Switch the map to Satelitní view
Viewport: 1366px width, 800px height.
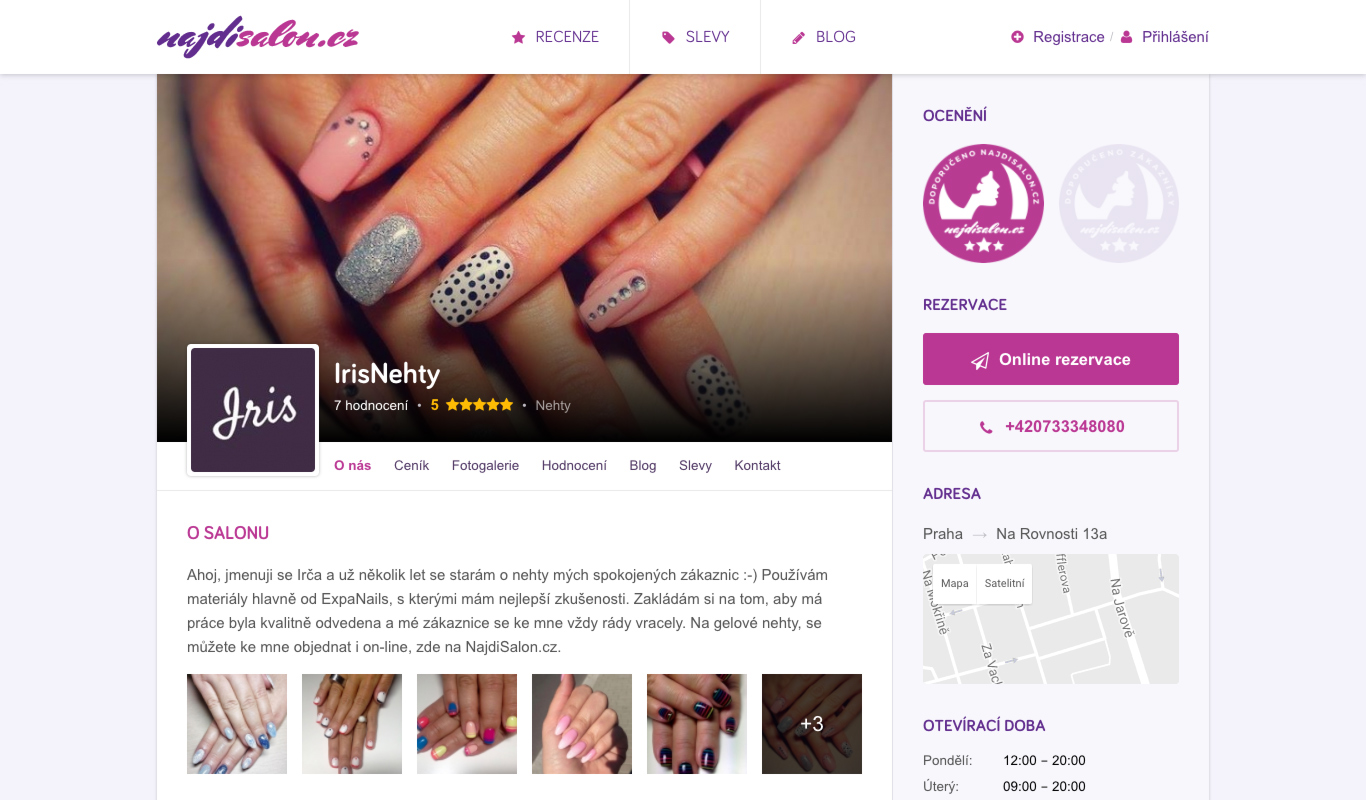pos(1004,583)
